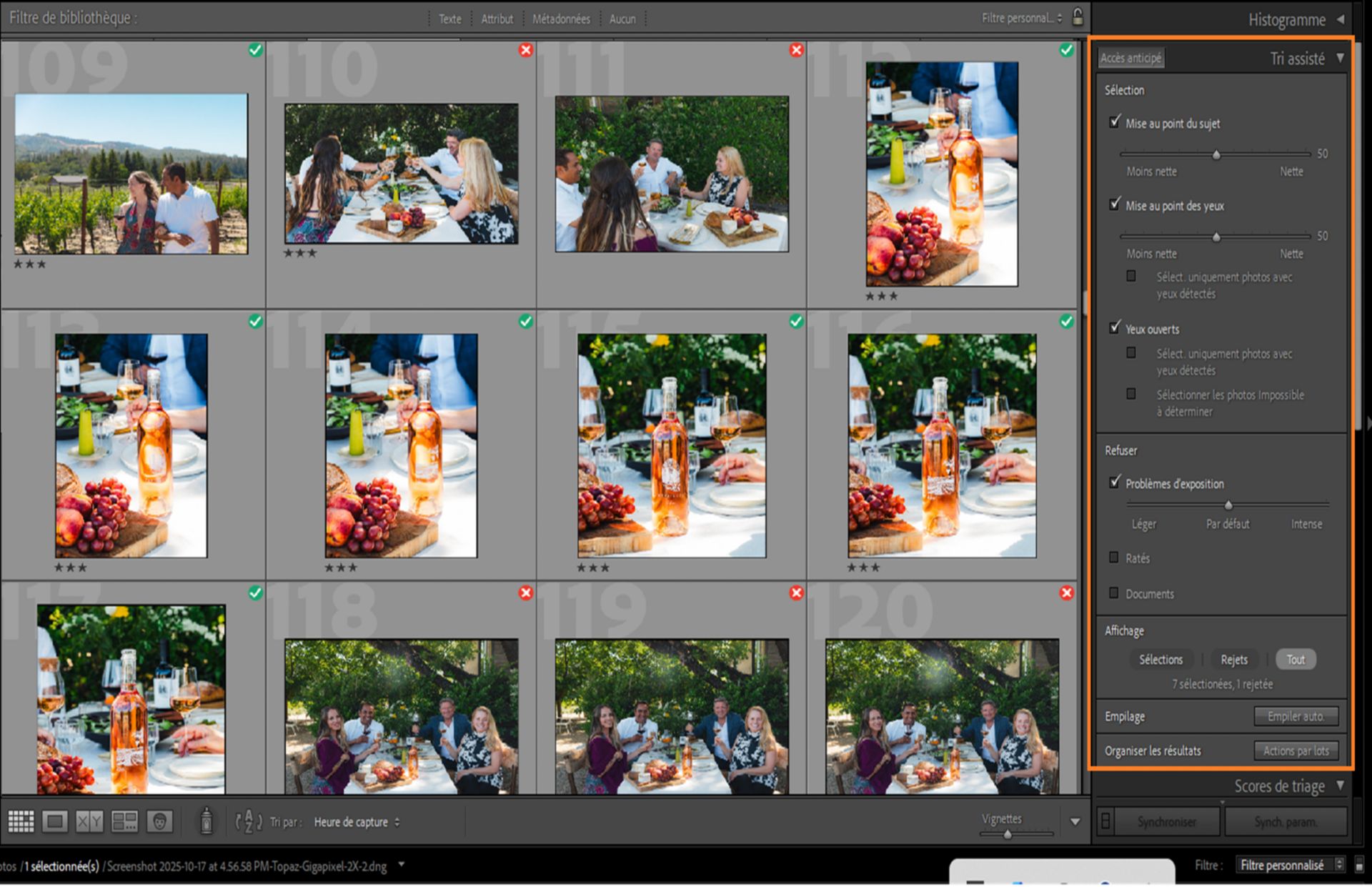Open Filtre personnalisé dropdown in filmstrip bar
Viewport: 1372px width, 887px height.
click(x=1291, y=866)
